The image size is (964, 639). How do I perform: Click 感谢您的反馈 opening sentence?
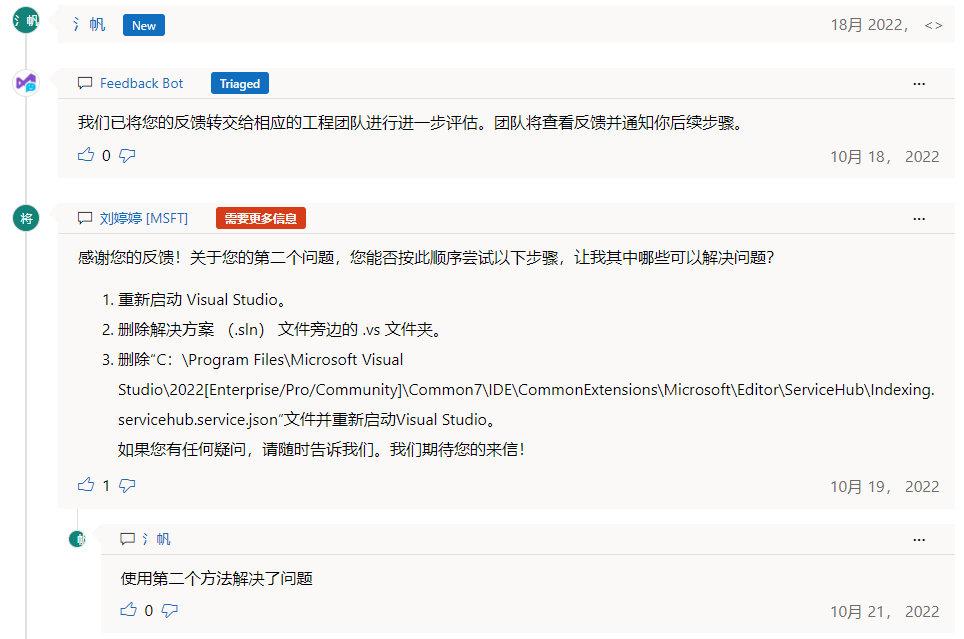coord(426,258)
